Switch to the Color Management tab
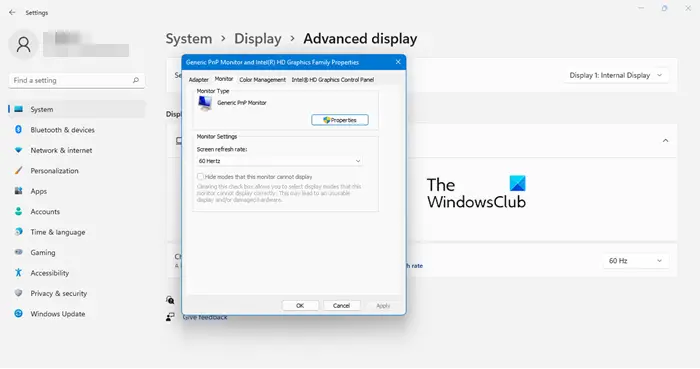 click(x=262, y=80)
